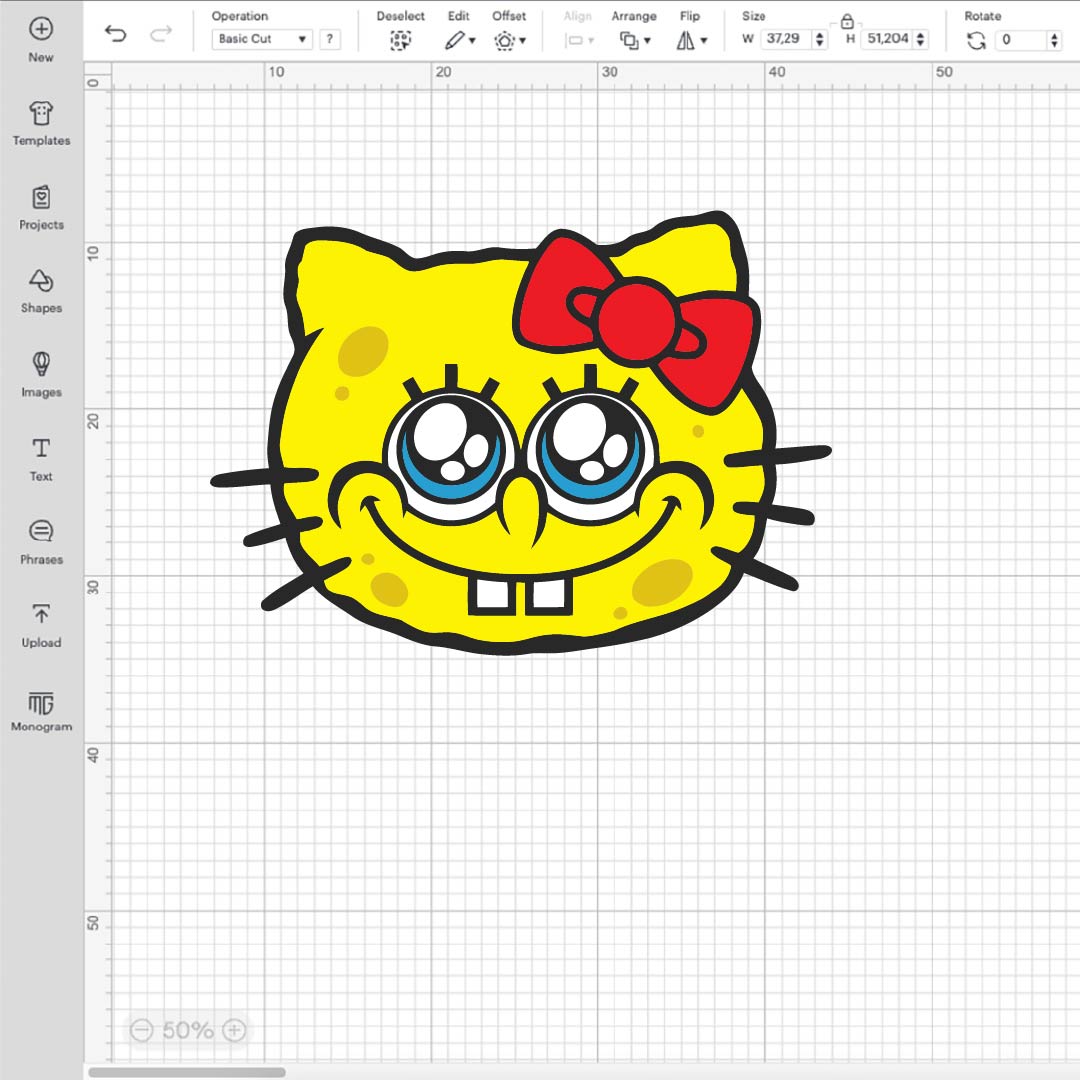Select the SpongeBob cat image on canvas
1080x1080 pixels.
click(520, 433)
